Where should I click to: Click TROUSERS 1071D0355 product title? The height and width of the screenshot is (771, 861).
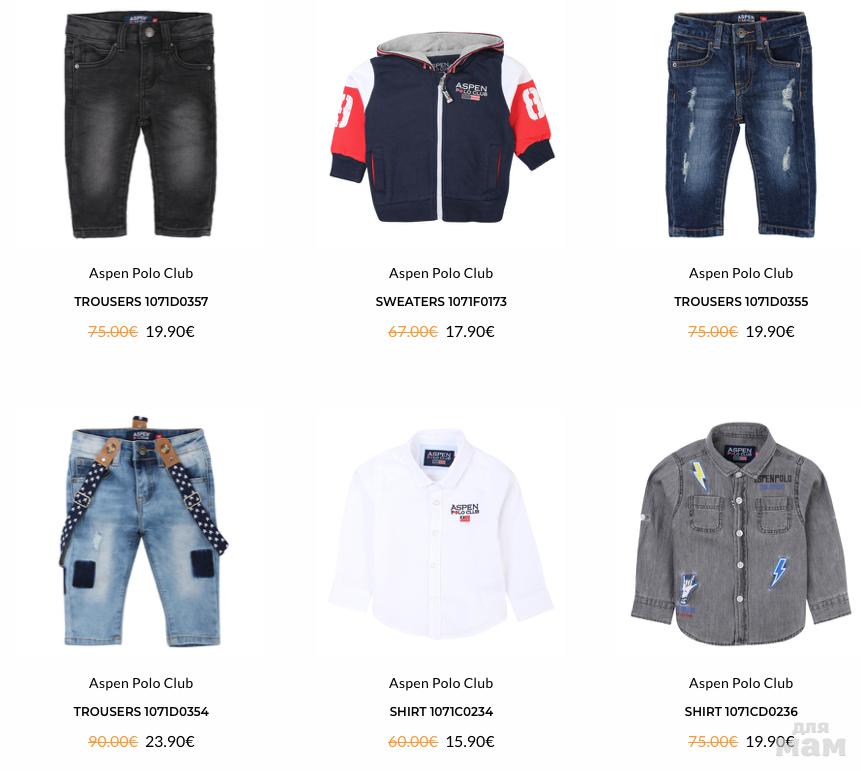pos(741,301)
